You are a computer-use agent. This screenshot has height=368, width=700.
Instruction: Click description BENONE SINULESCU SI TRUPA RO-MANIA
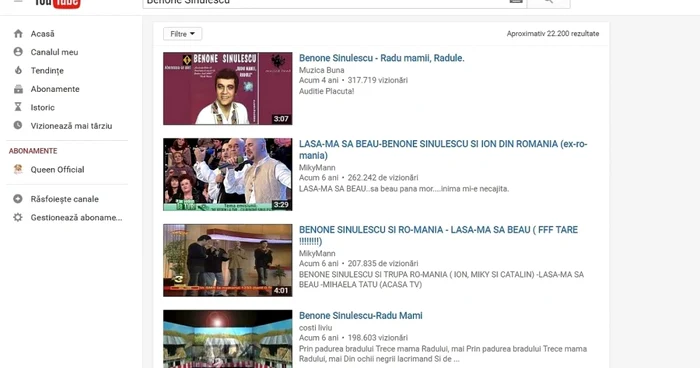pos(442,280)
